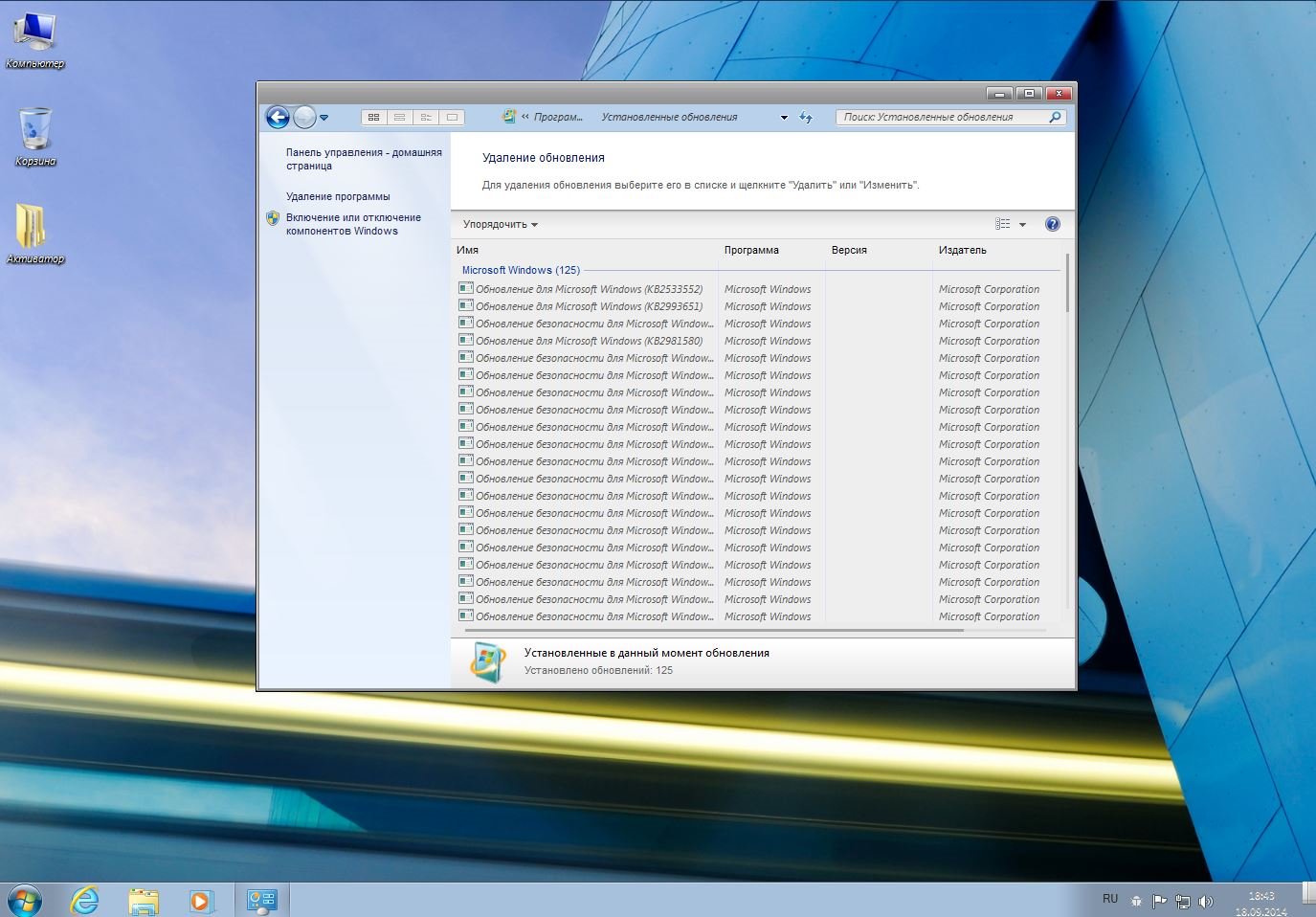Launch Windows Media Player from taskbar
The height and width of the screenshot is (917, 1316).
(x=201, y=900)
